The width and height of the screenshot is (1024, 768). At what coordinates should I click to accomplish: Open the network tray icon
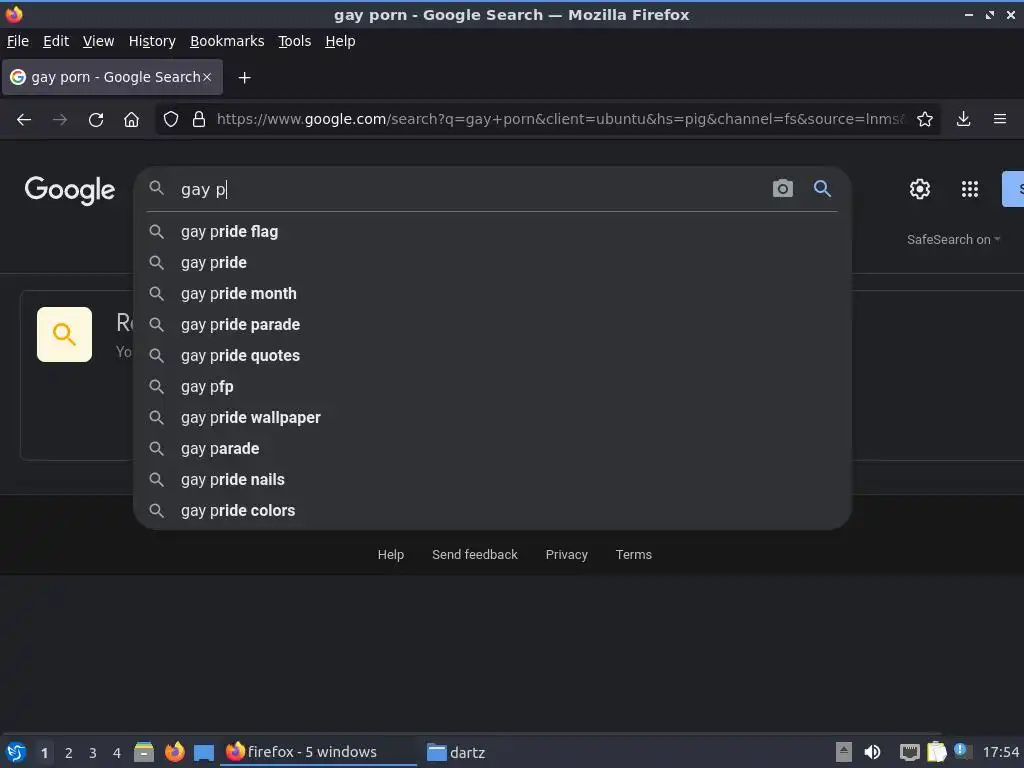pos(909,752)
